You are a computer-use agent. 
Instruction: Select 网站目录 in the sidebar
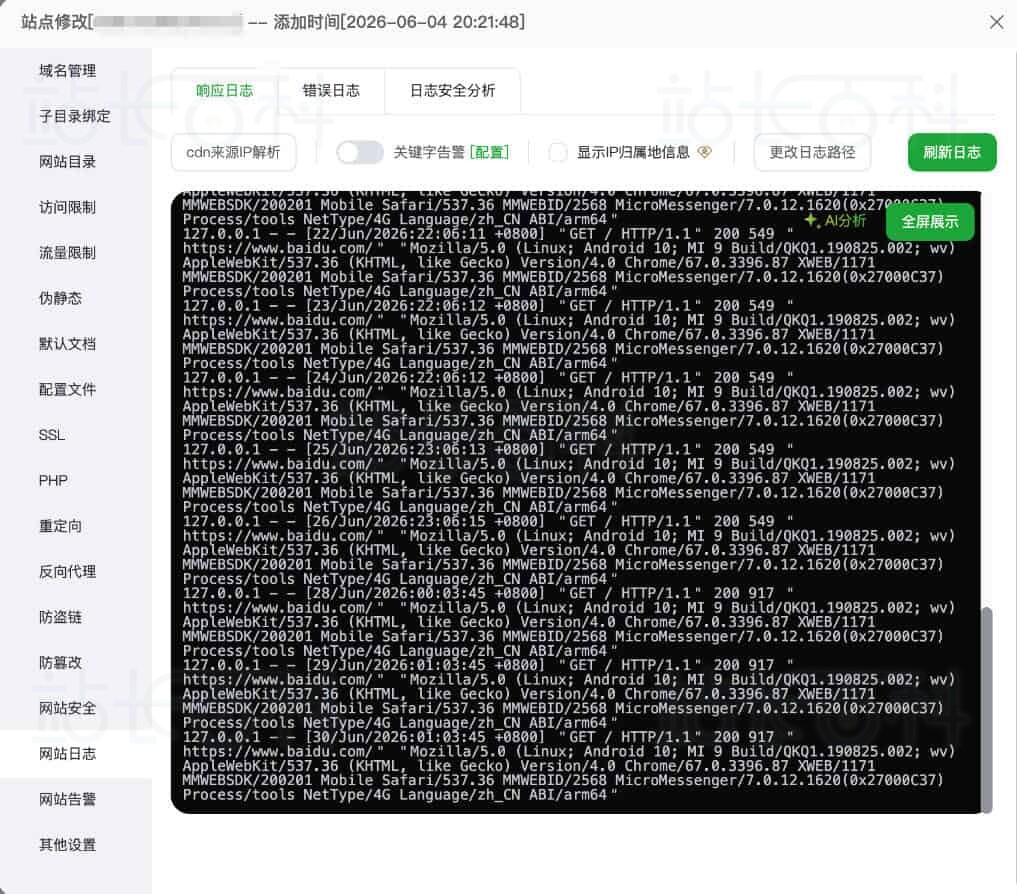pyautogui.click(x=67, y=162)
